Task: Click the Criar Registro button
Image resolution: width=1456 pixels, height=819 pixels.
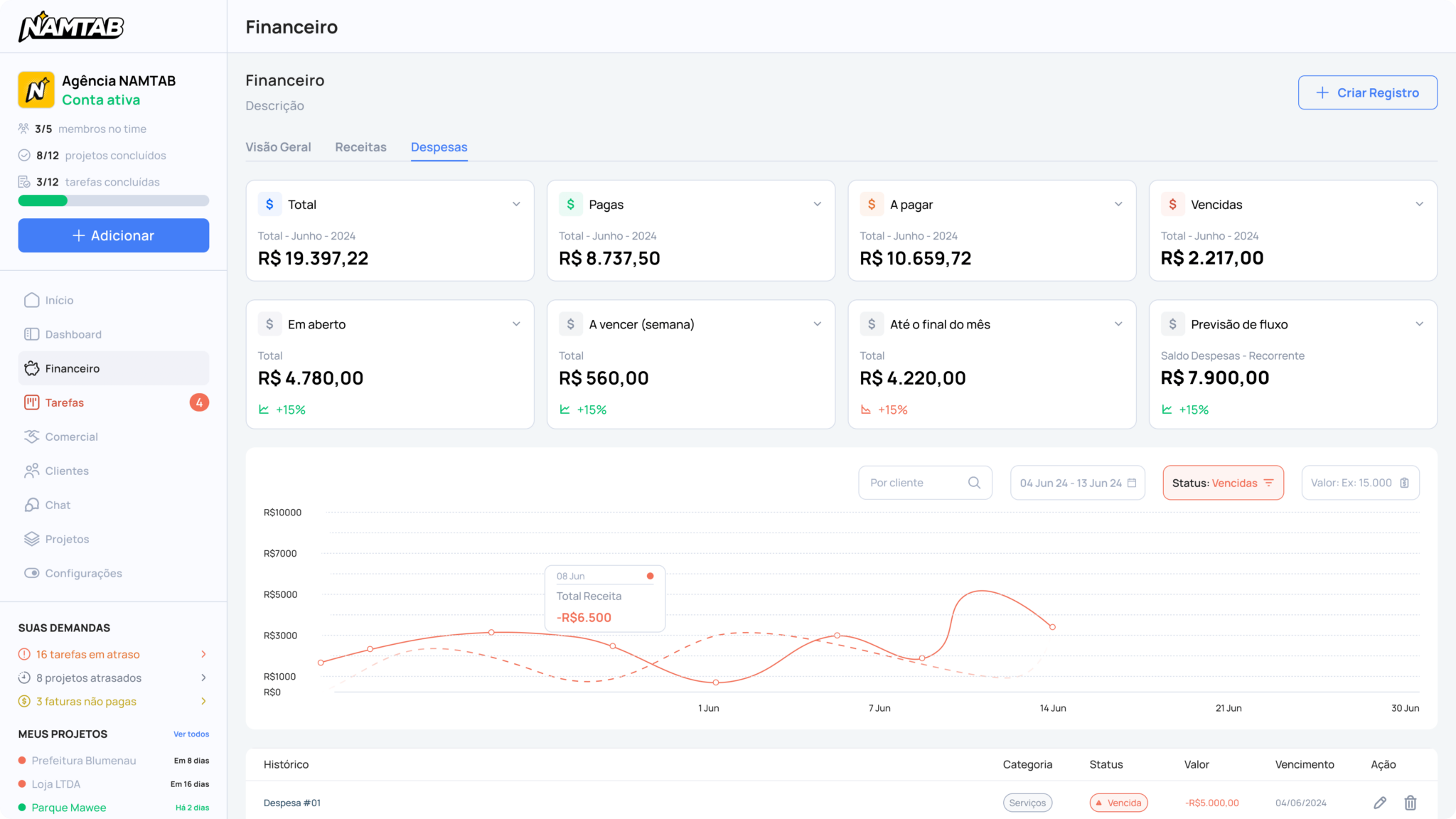Action: point(1367,92)
